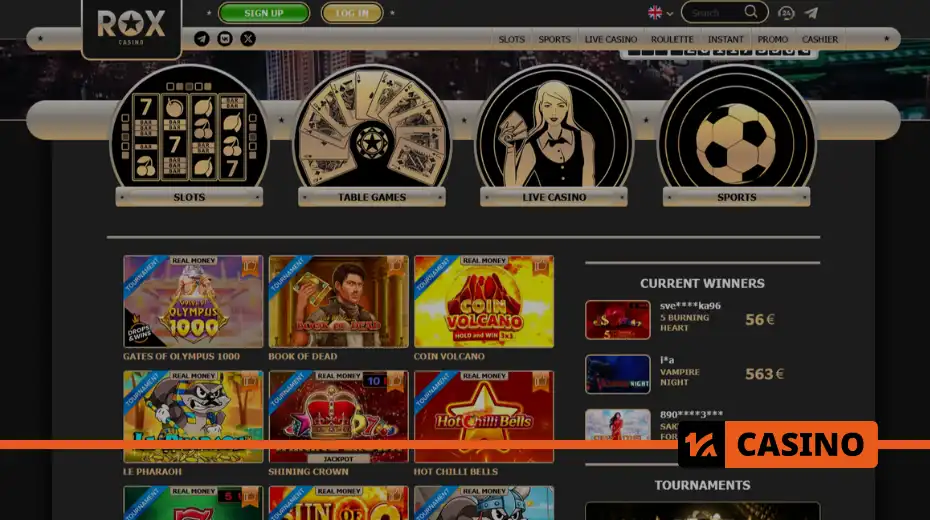Go to the Instant menu item
Image resolution: width=930 pixels, height=520 pixels.
[725, 39]
